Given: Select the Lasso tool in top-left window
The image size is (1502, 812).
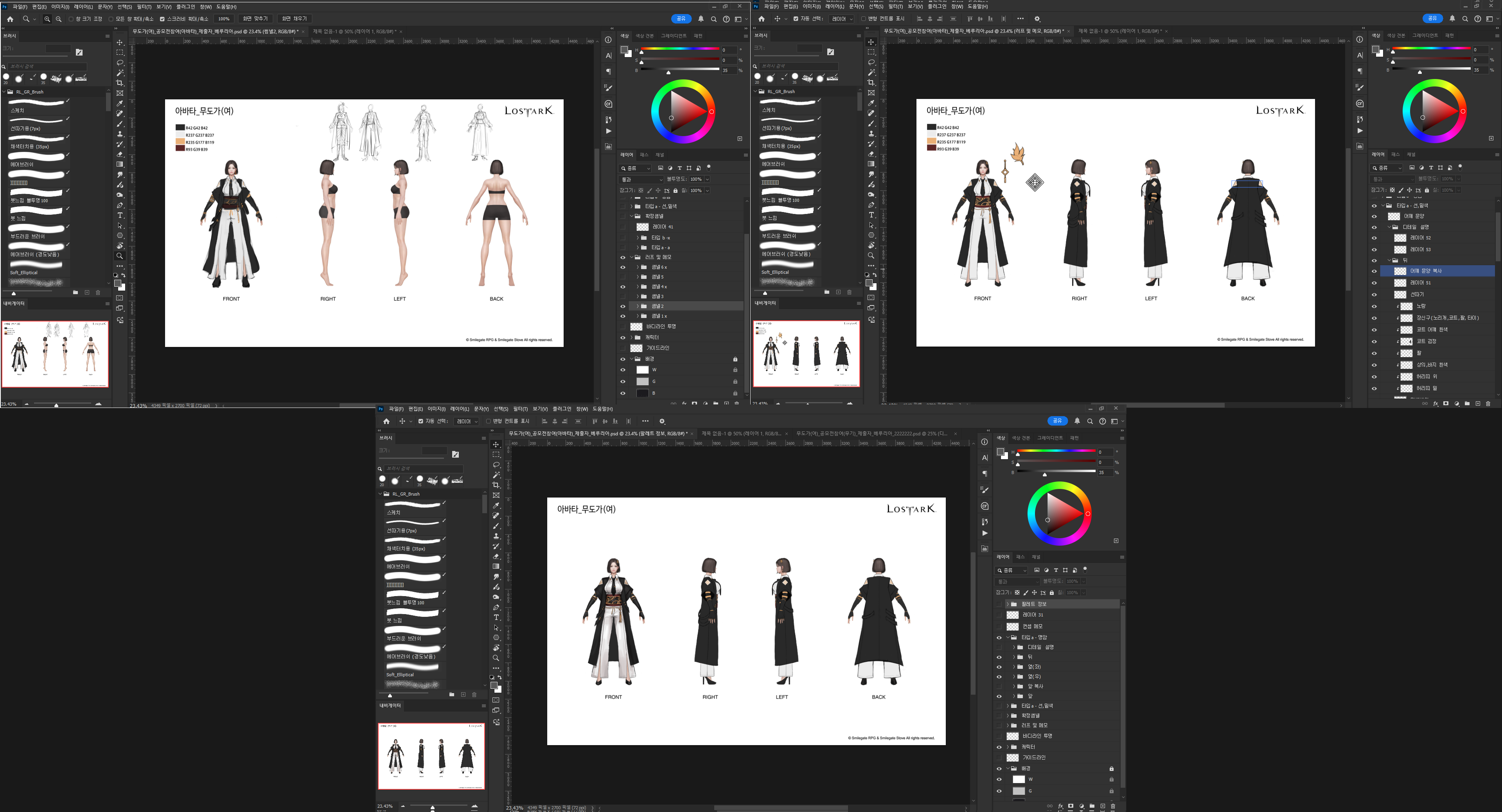Looking at the screenshot, I should click(120, 62).
